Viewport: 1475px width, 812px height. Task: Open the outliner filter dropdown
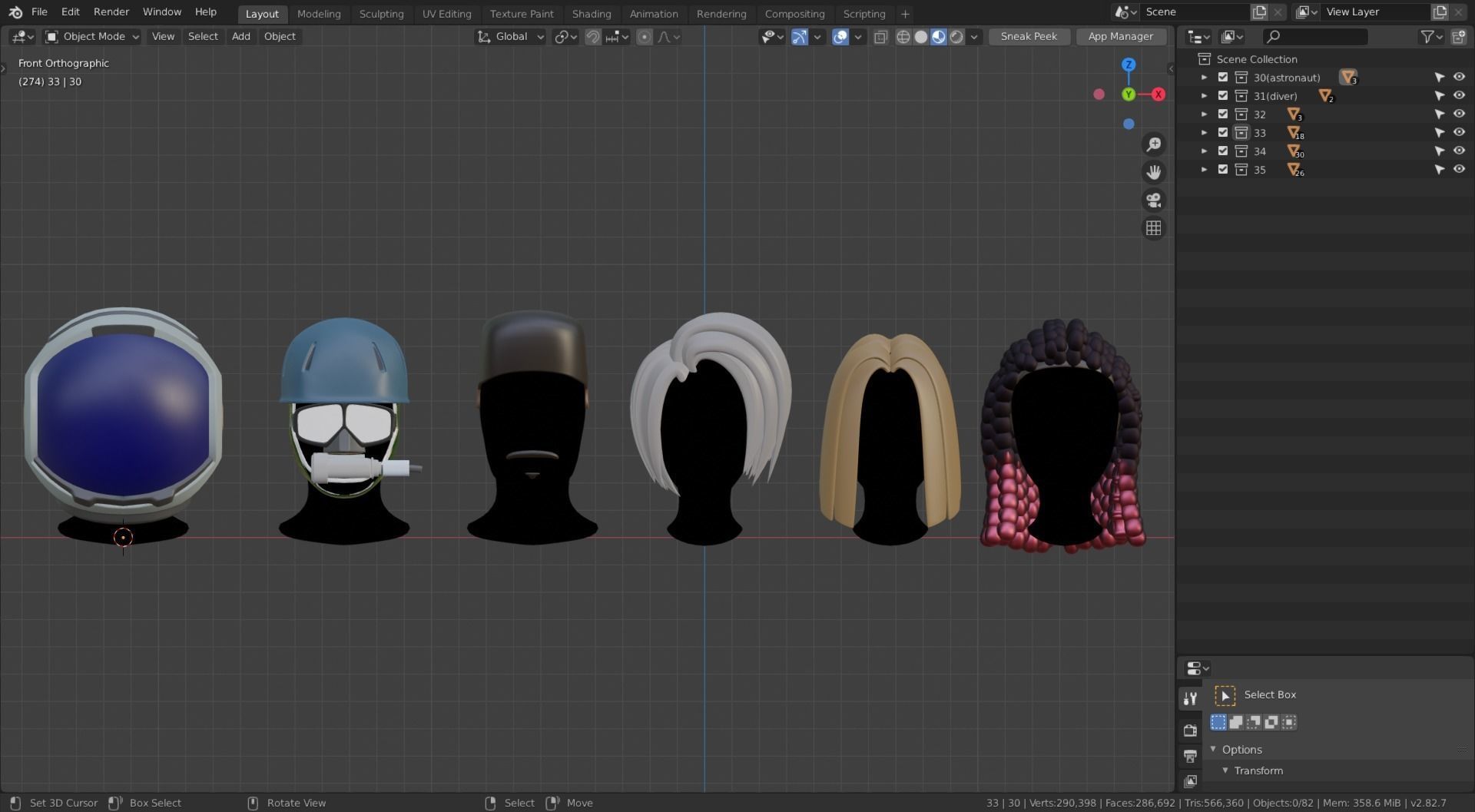click(x=1431, y=37)
